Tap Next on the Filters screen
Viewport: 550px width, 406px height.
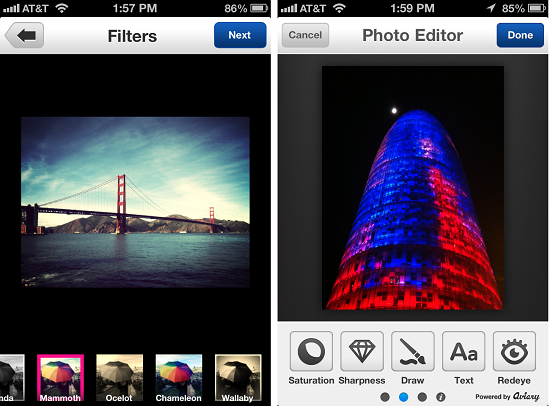[x=240, y=35]
